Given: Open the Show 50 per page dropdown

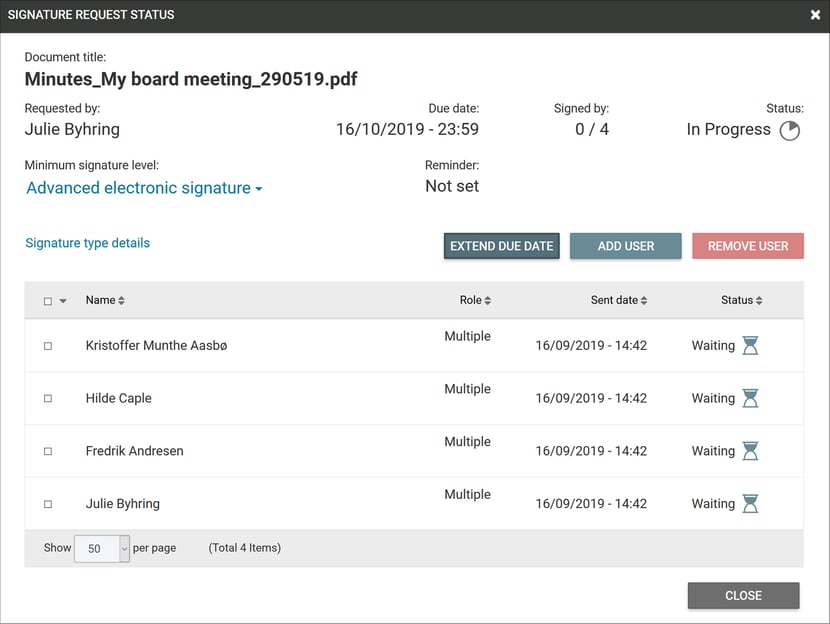Looking at the screenshot, I should (102, 548).
